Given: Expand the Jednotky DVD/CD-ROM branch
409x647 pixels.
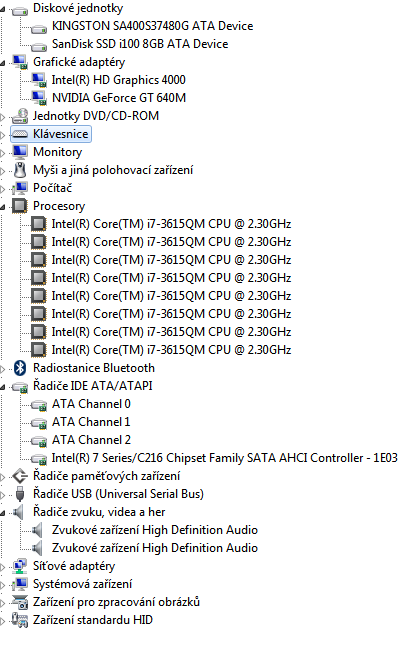Looking at the screenshot, I should (x=2, y=117).
